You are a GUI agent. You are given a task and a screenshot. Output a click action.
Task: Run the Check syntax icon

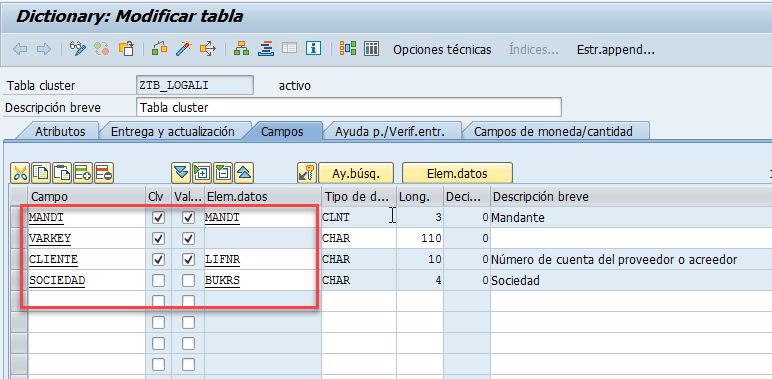[x=160, y=49]
